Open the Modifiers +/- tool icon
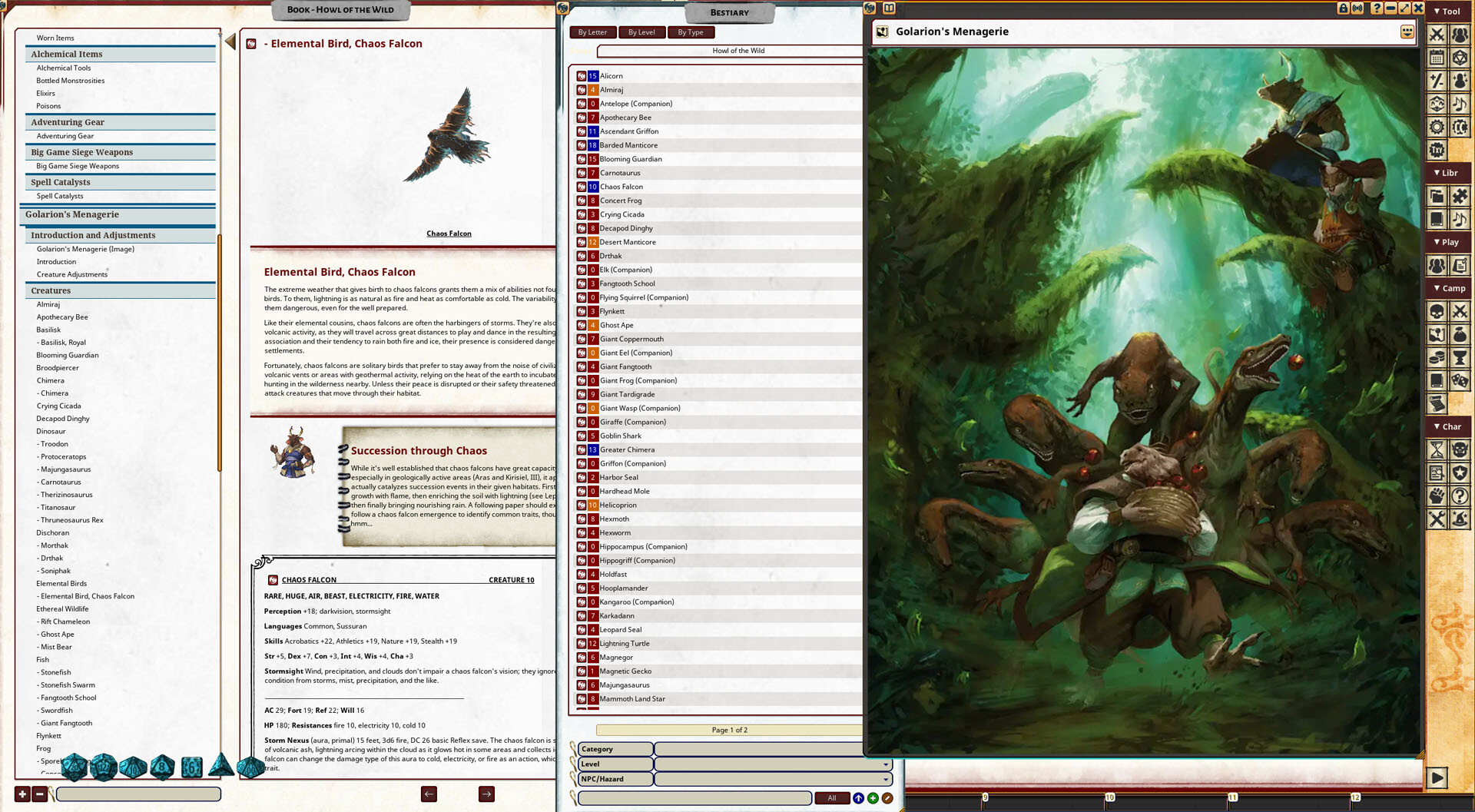This screenshot has height=812, width=1475. click(1437, 81)
